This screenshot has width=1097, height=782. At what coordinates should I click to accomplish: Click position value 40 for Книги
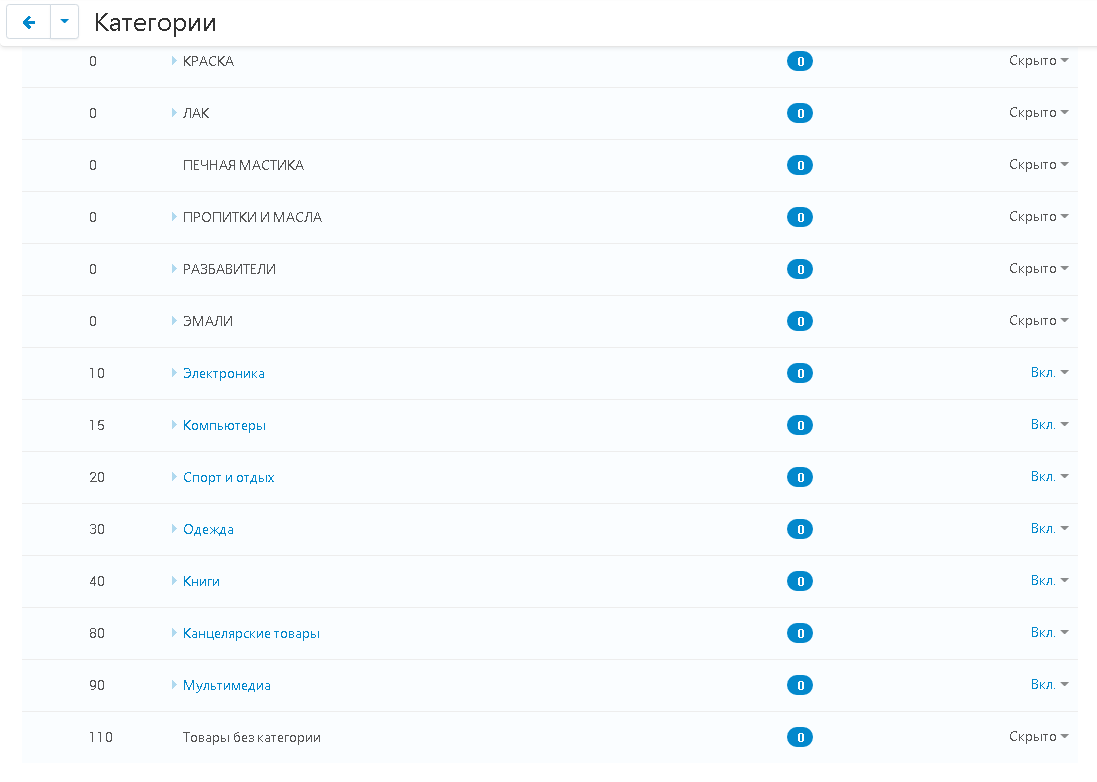pos(97,581)
